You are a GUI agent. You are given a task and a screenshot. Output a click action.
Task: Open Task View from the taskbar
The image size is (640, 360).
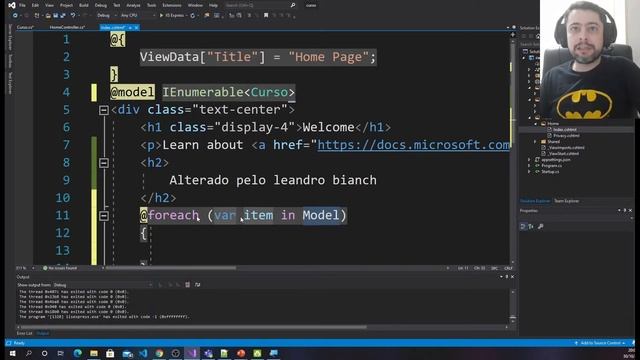[61, 353]
